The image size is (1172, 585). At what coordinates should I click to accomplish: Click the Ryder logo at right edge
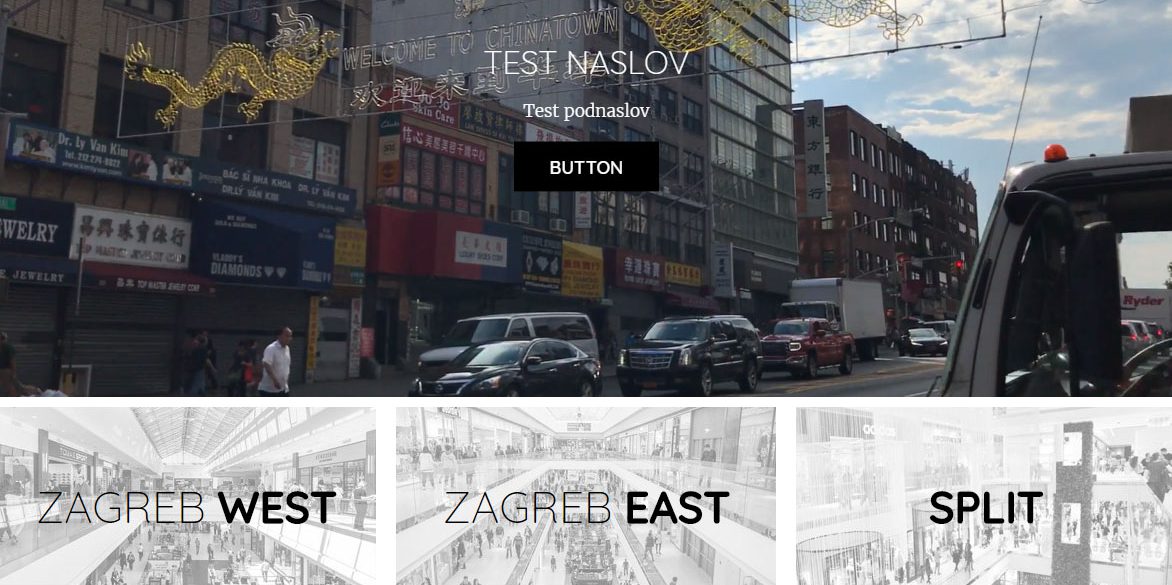tap(1144, 300)
